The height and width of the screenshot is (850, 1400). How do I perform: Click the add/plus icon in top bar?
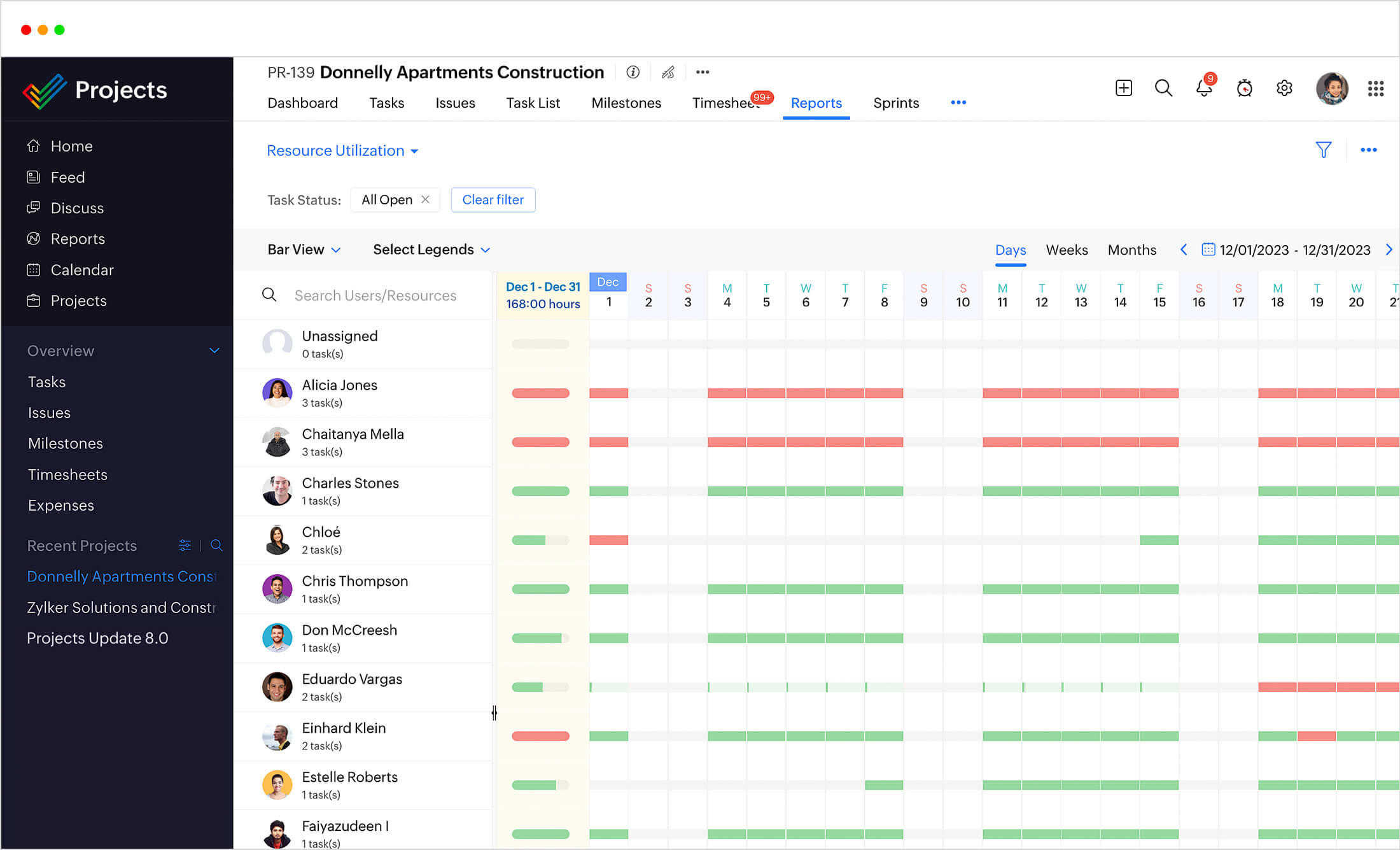coord(1123,88)
